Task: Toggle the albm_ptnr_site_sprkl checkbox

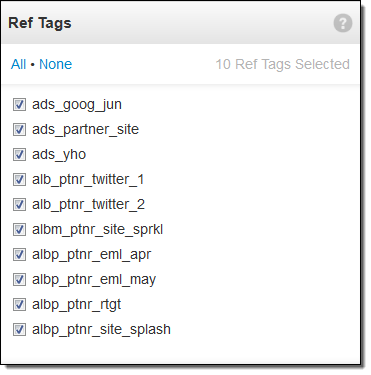Action: (19, 229)
